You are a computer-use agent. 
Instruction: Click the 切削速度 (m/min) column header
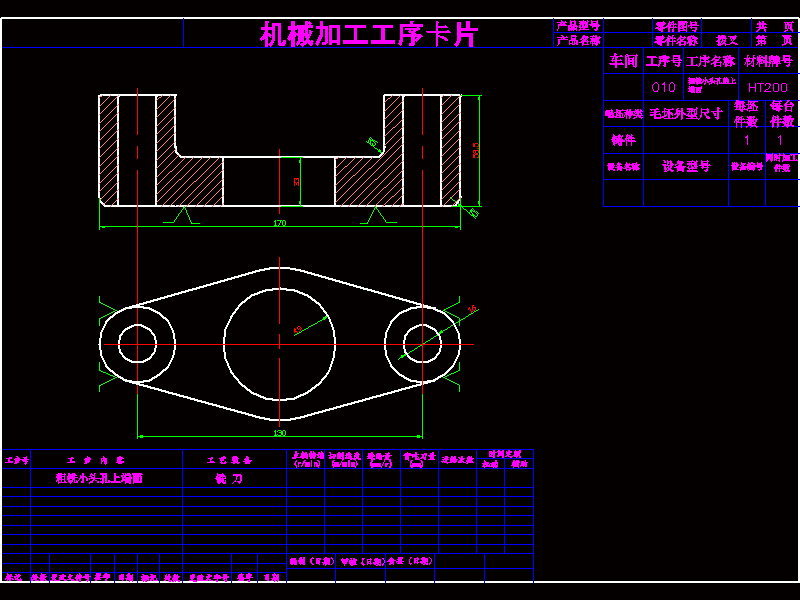coord(344,459)
